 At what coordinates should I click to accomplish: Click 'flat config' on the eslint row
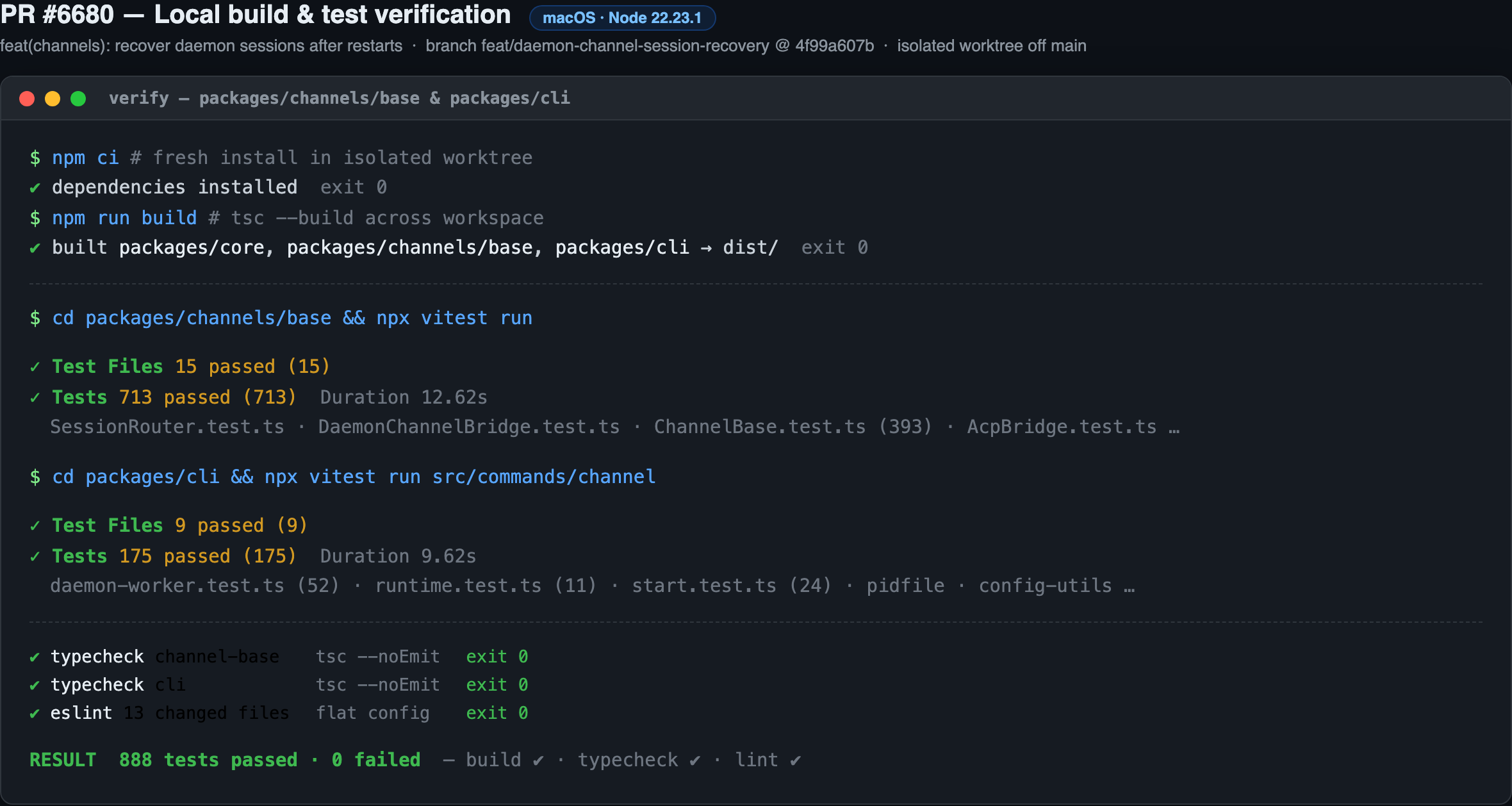(373, 713)
